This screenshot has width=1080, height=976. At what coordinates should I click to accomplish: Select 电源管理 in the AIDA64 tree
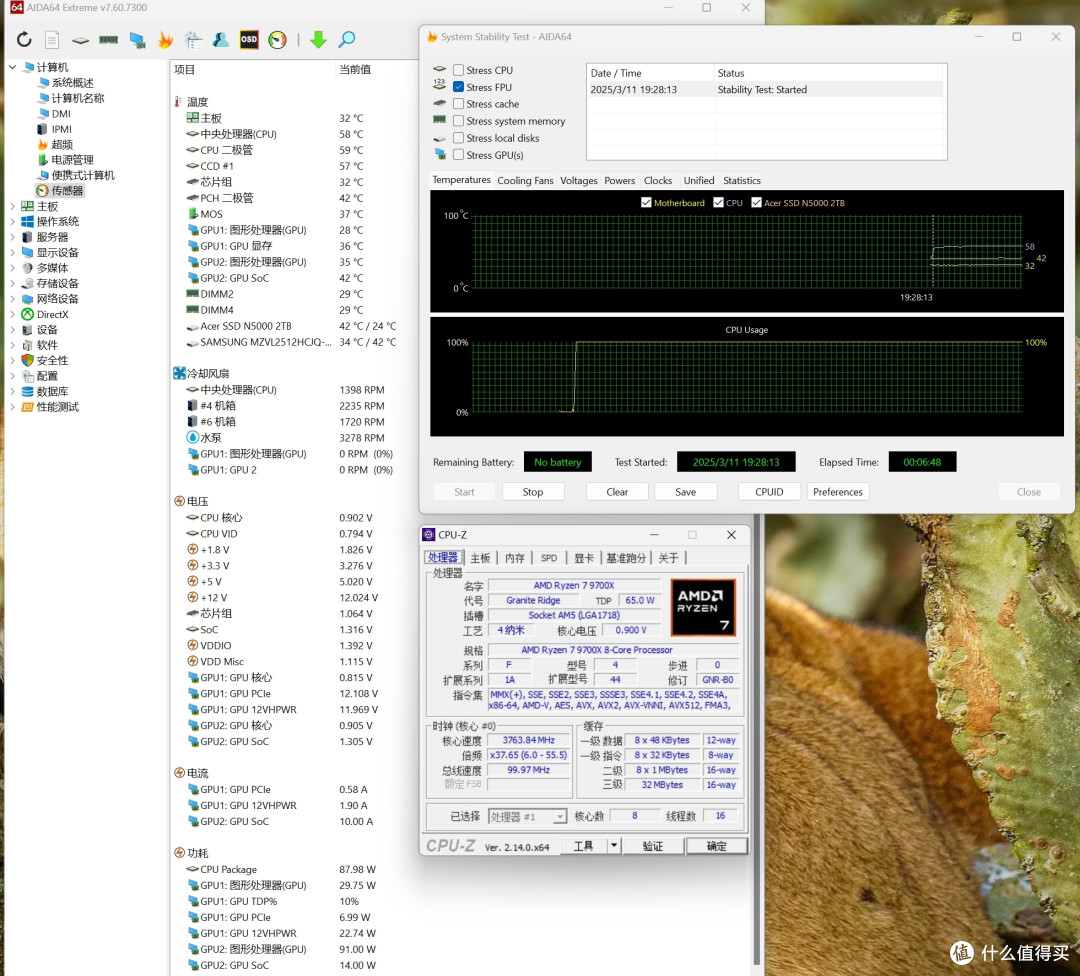coord(65,160)
